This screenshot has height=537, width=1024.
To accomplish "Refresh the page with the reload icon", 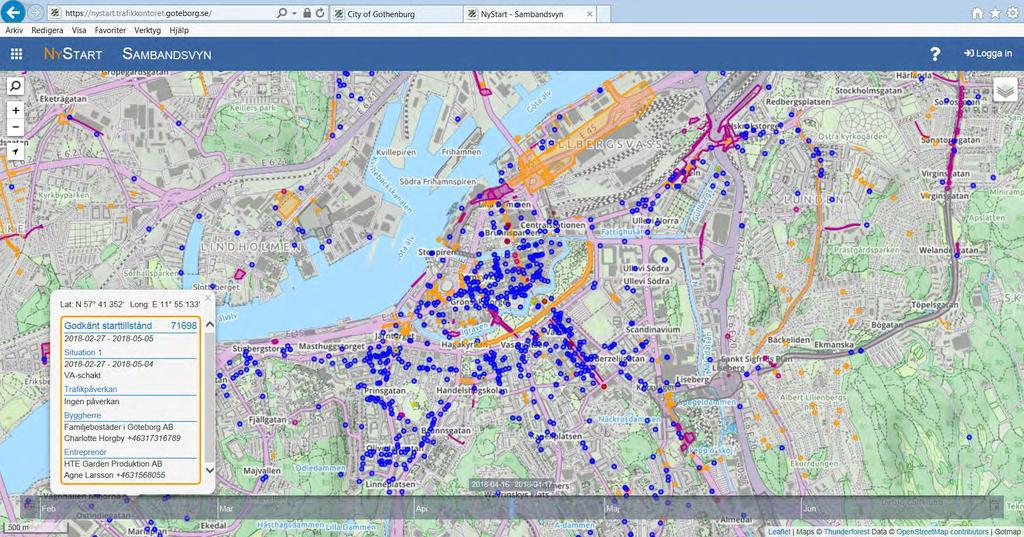I will click(x=320, y=13).
